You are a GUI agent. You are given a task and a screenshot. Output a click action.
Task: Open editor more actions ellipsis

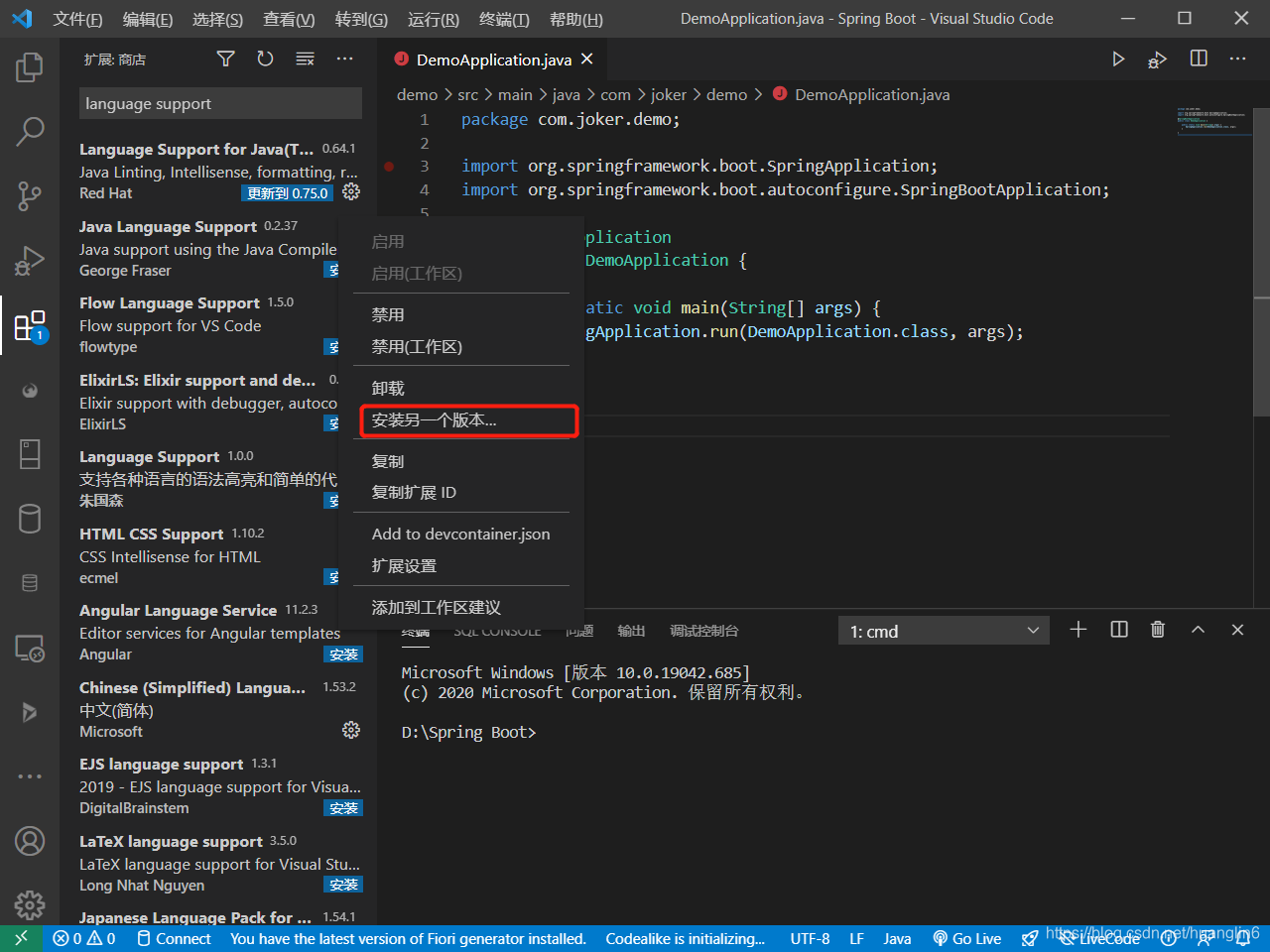[1237, 59]
